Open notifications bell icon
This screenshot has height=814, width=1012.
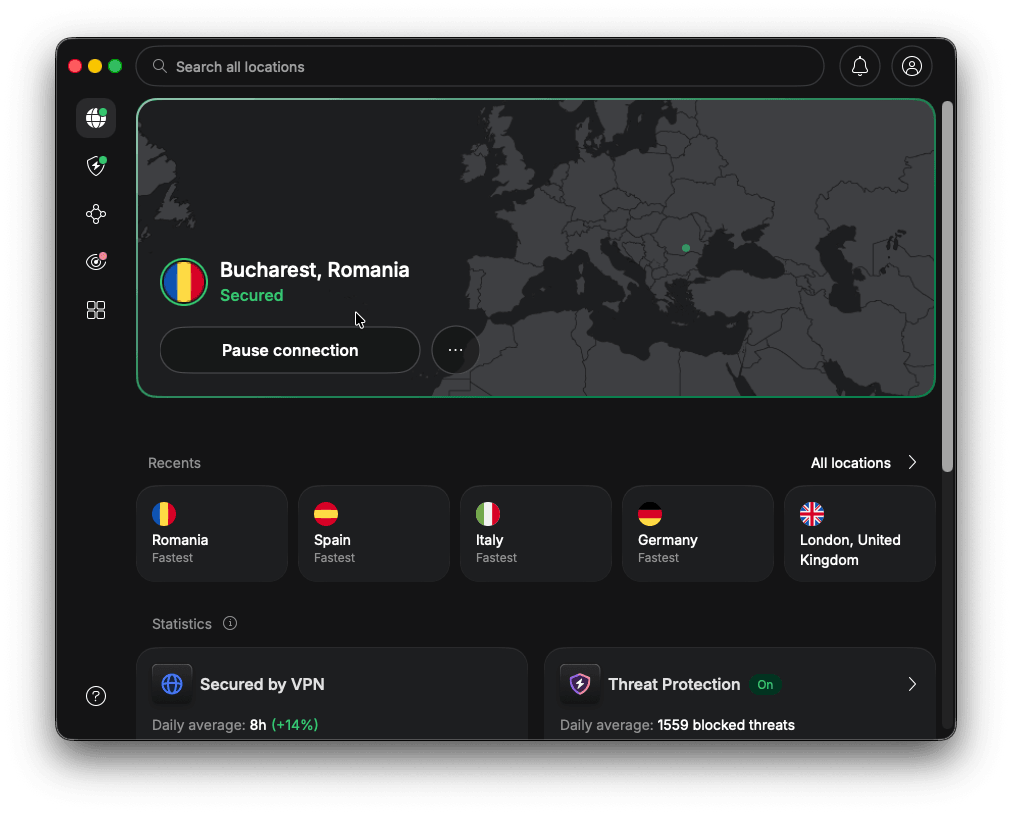tap(860, 66)
